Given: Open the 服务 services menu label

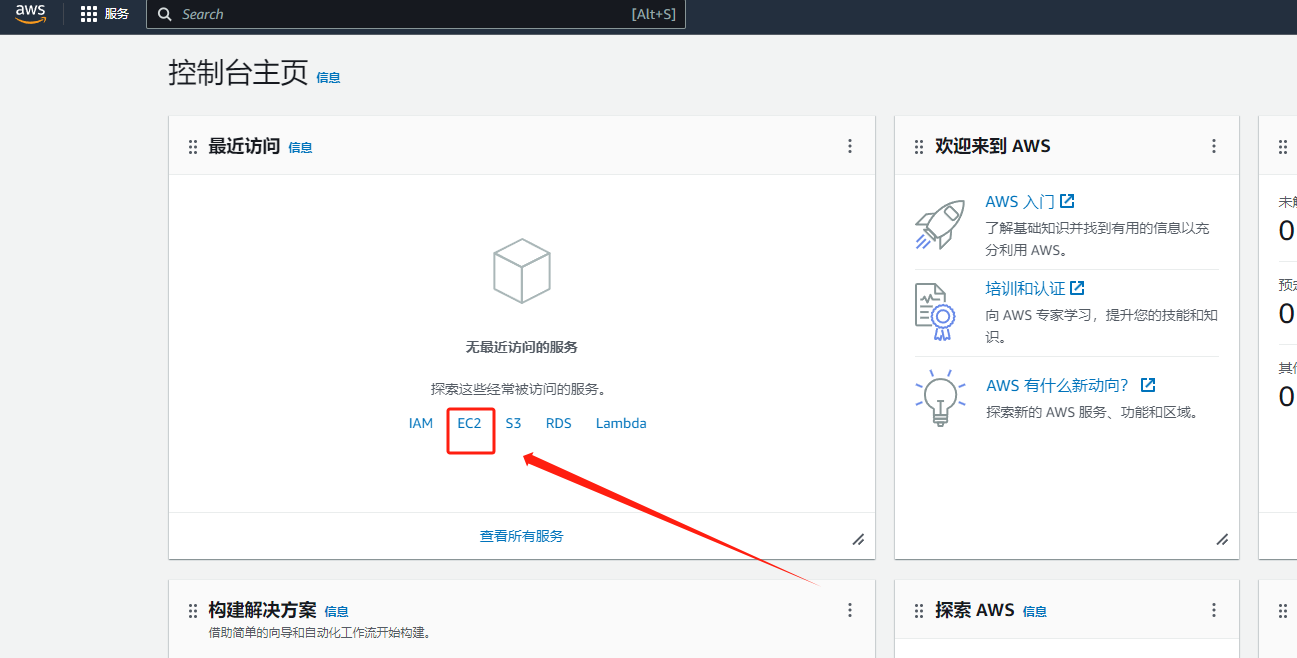Looking at the screenshot, I should click(117, 14).
